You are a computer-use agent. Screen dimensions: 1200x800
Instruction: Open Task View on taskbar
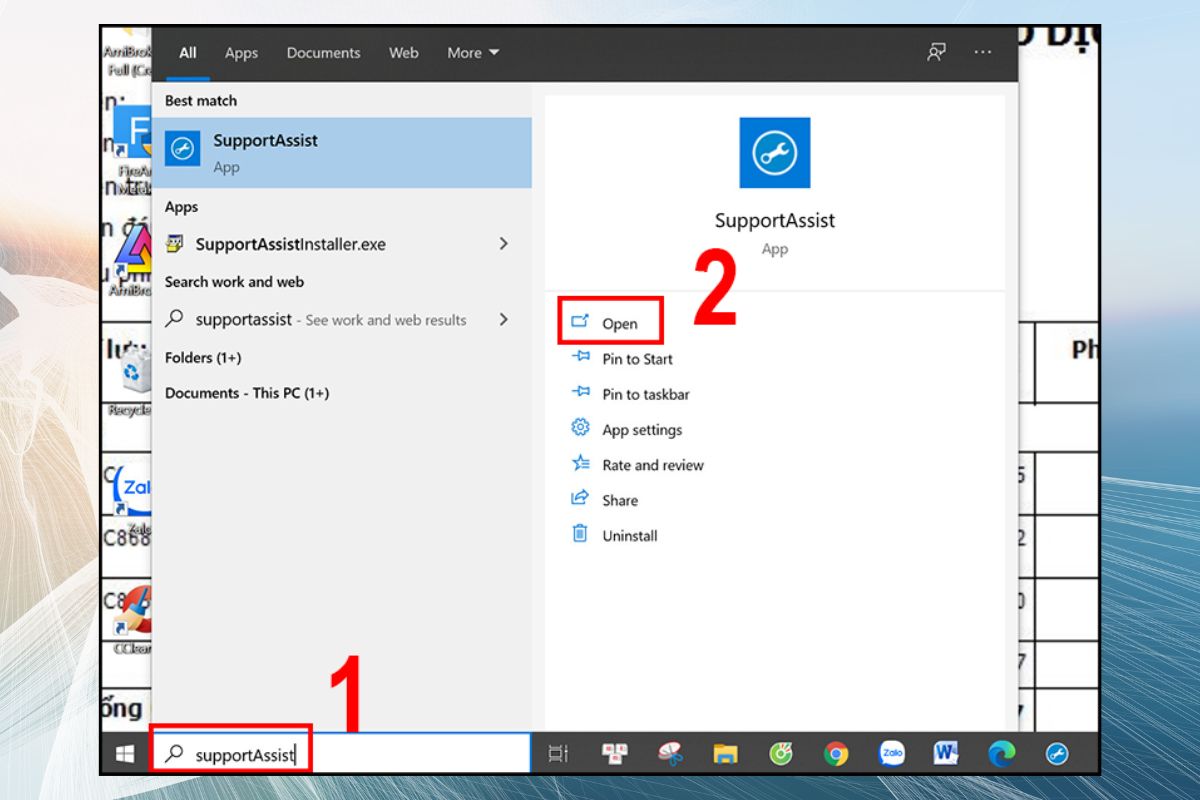tap(558, 754)
